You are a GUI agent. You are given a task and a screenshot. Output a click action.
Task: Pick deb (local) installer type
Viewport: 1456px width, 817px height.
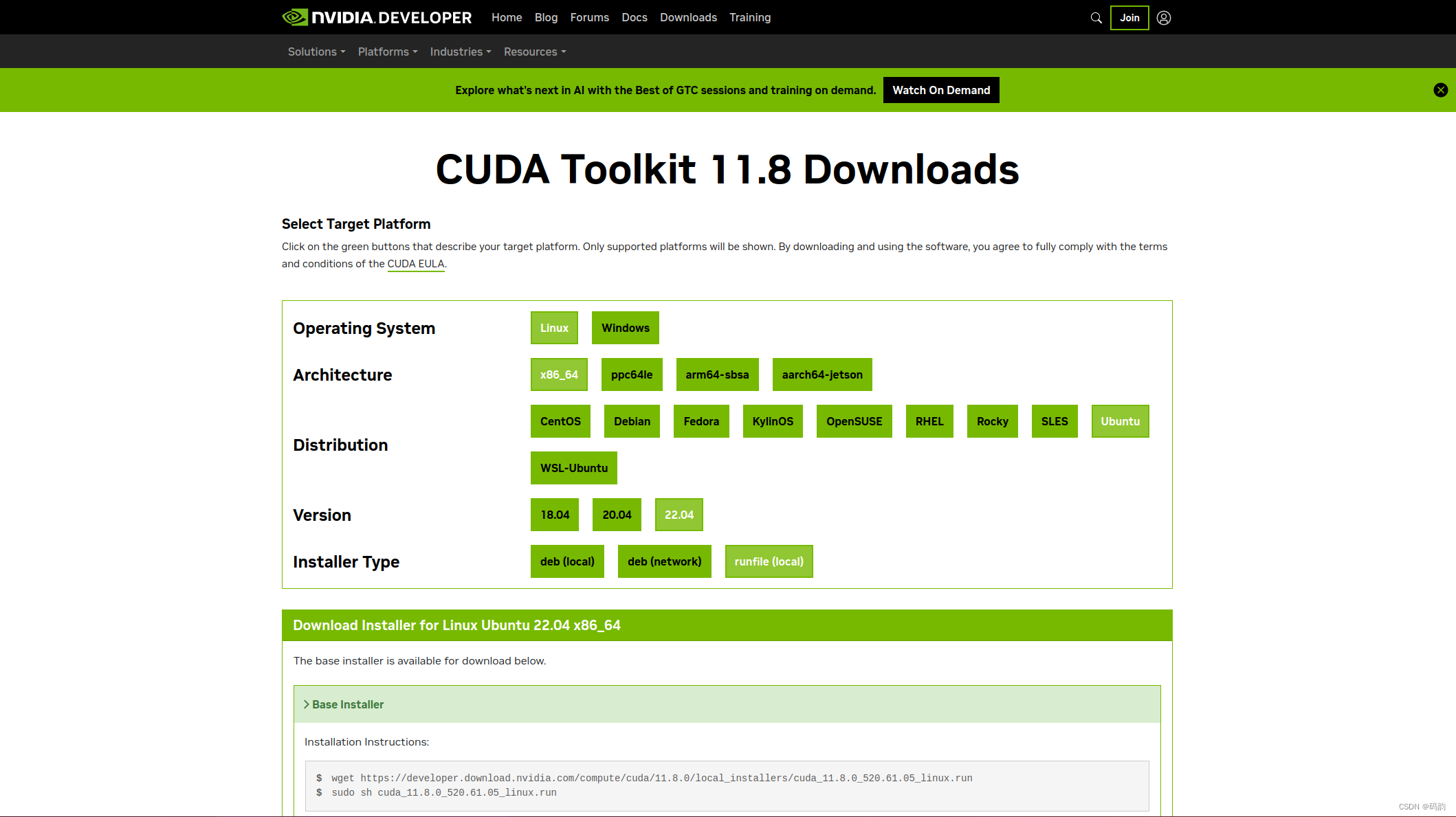point(567,561)
